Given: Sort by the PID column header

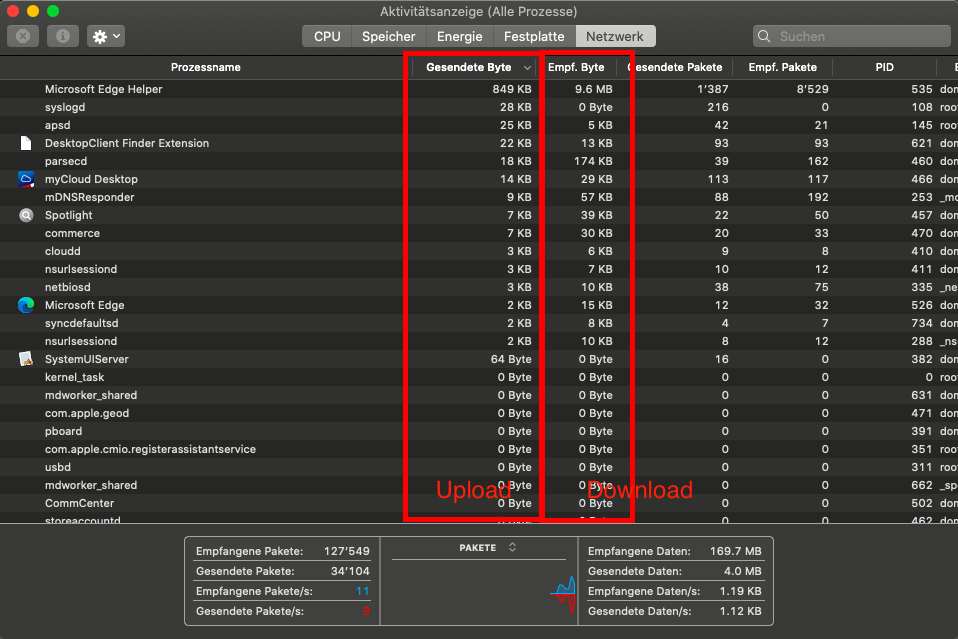Looking at the screenshot, I should point(883,67).
